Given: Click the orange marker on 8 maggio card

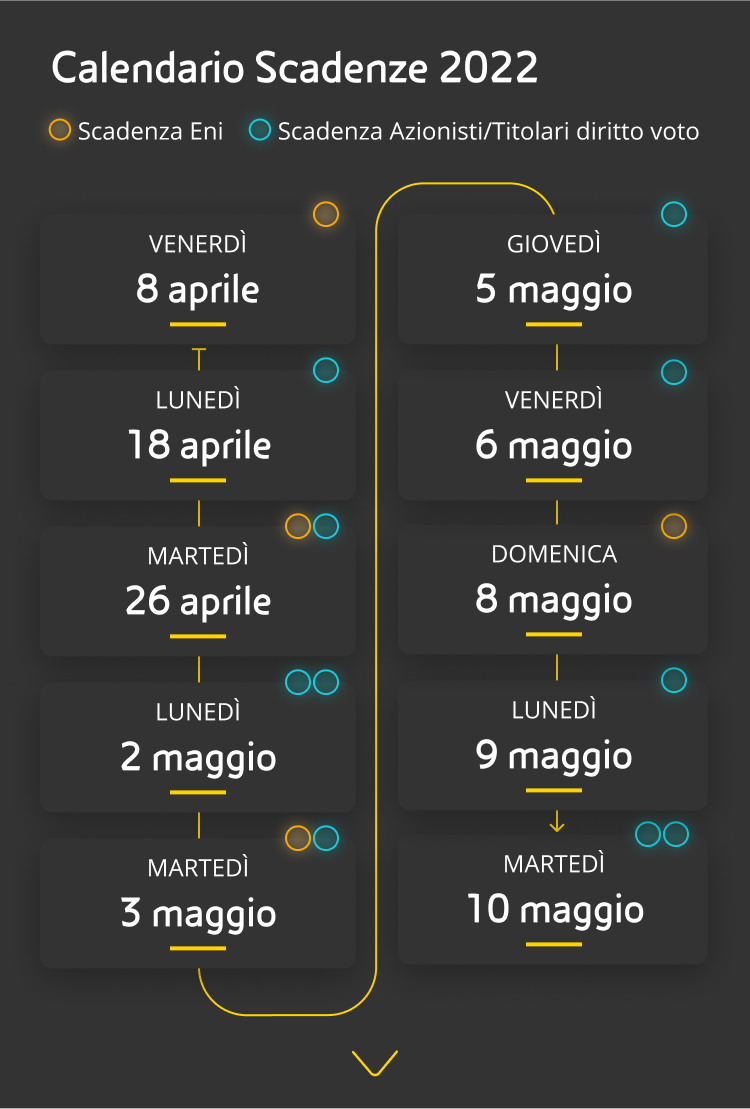Looking at the screenshot, I should (x=674, y=526).
